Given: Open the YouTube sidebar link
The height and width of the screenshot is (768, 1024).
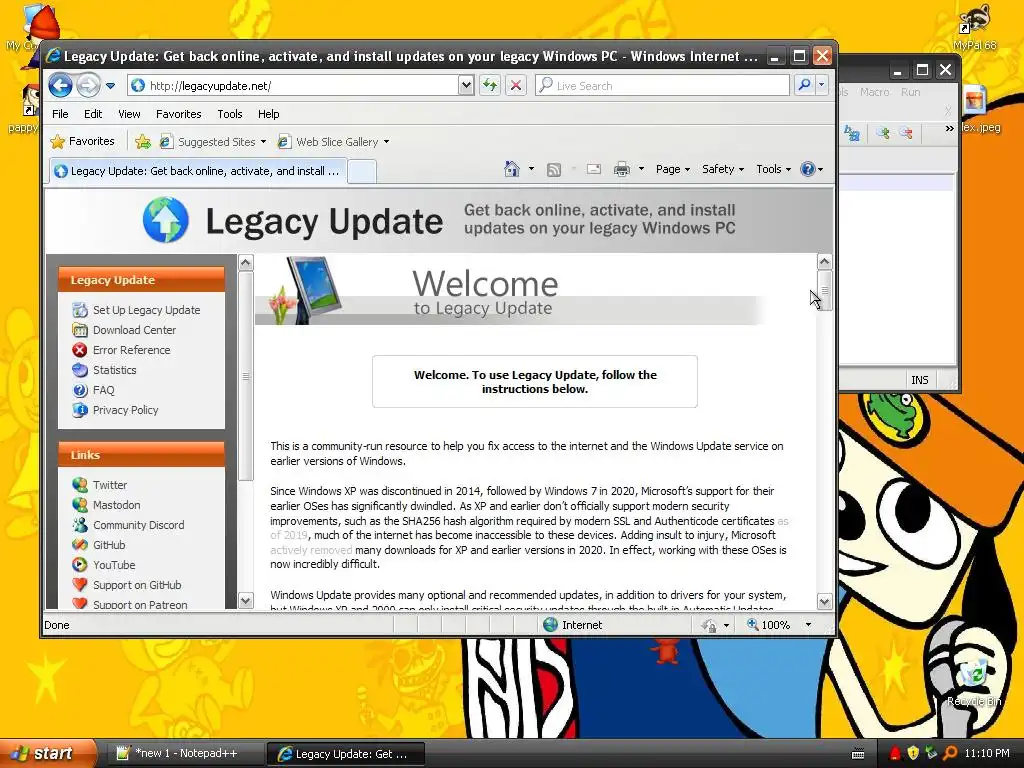Looking at the screenshot, I should tap(114, 565).
